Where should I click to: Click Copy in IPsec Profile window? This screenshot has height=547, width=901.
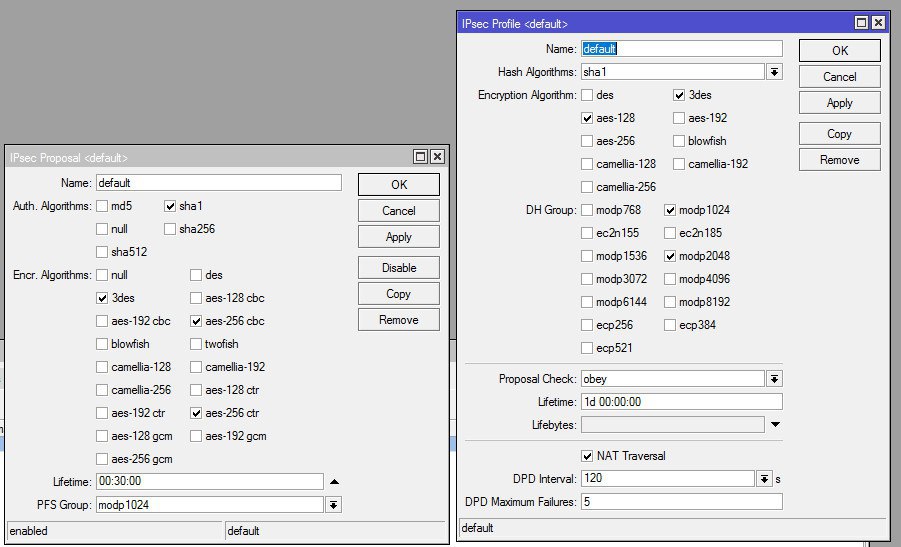pyautogui.click(x=840, y=134)
